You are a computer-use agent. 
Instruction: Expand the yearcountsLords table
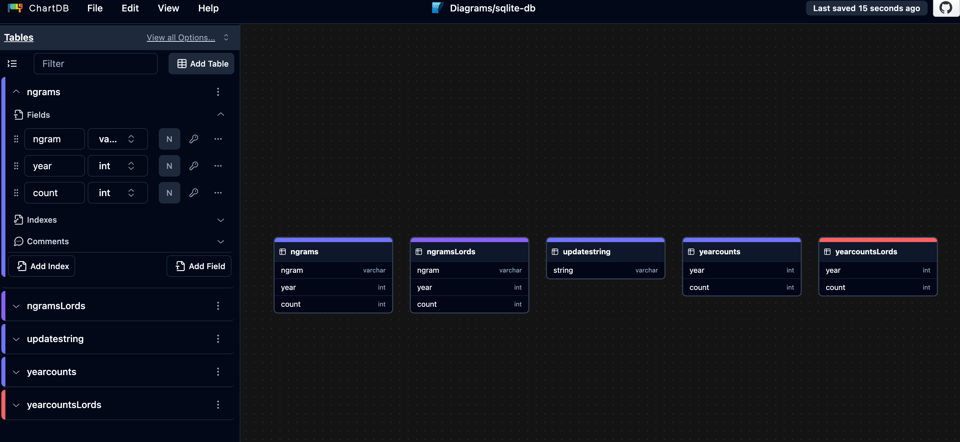click(x=17, y=405)
